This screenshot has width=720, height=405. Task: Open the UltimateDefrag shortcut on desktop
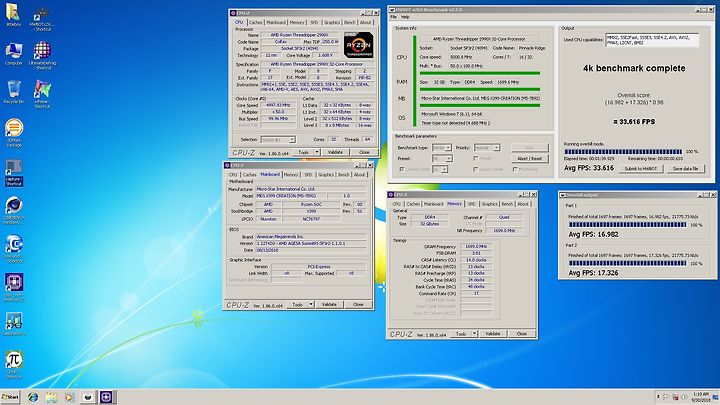click(x=42, y=55)
